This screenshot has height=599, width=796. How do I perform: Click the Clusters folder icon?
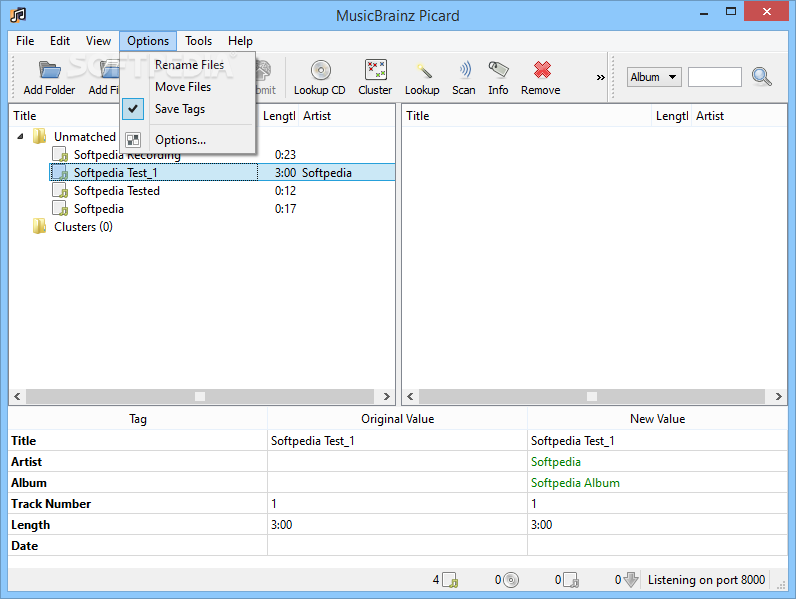[39, 226]
